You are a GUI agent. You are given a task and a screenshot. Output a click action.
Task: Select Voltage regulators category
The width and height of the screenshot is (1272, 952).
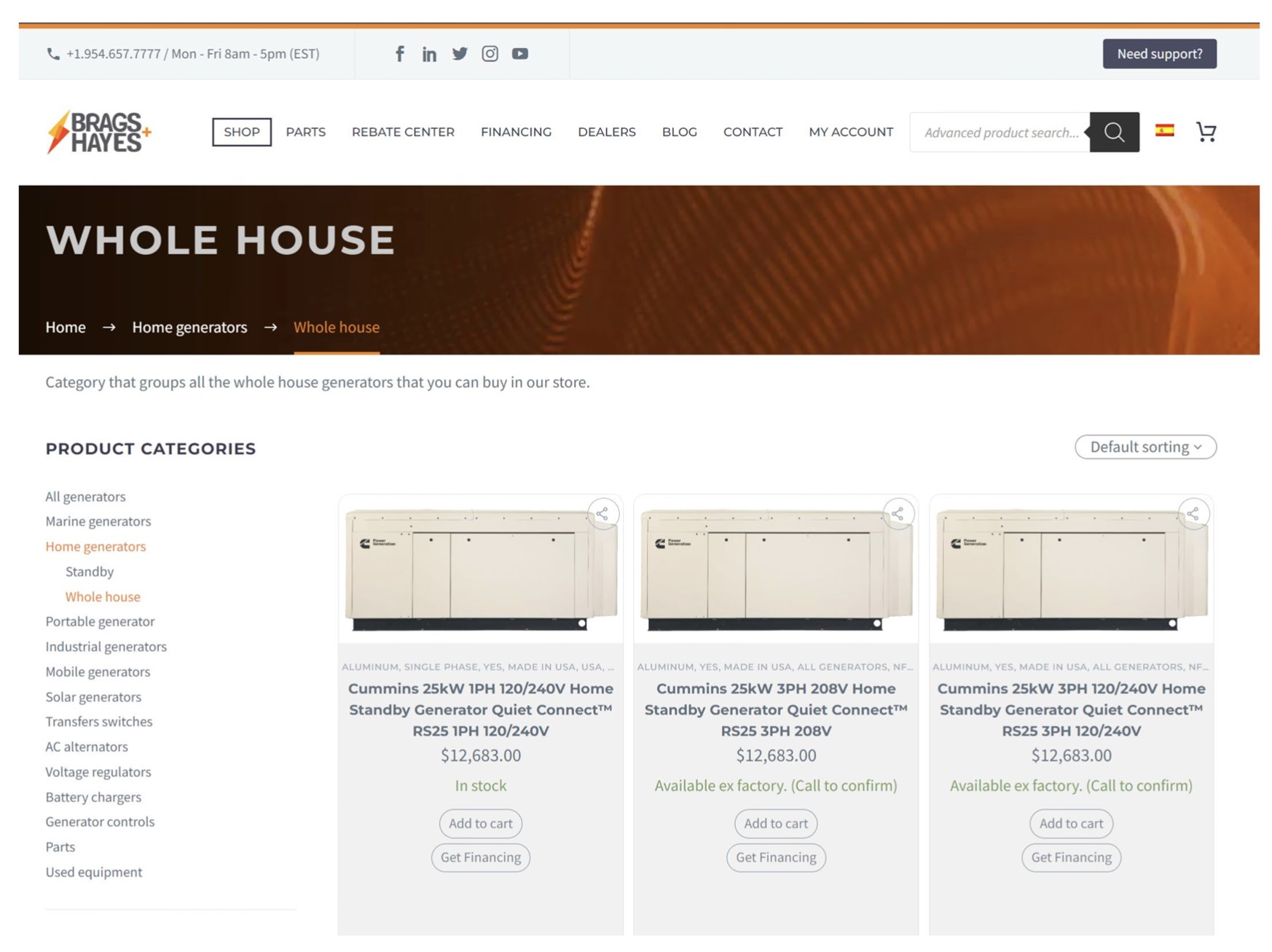point(98,772)
